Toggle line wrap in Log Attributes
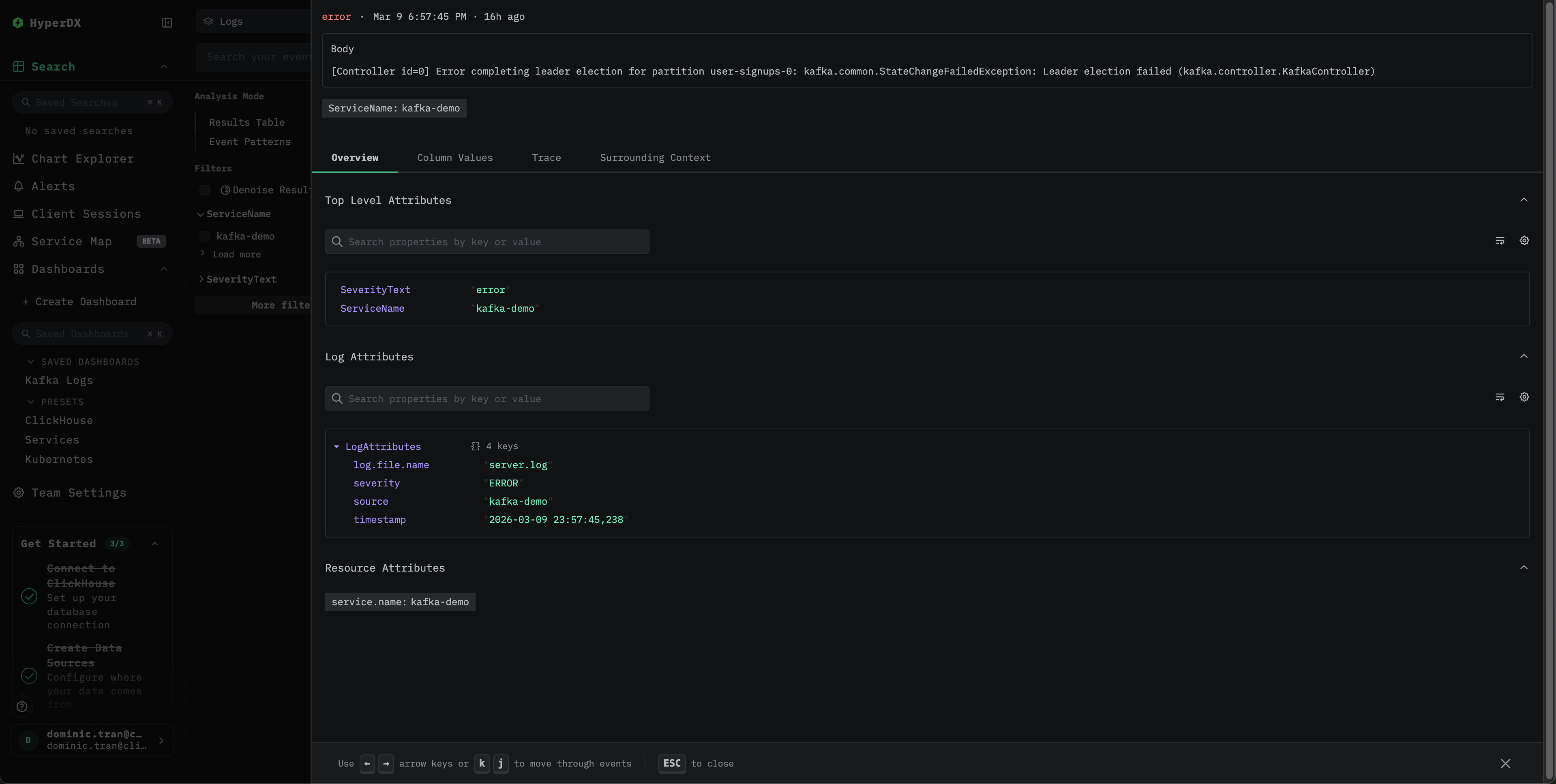This screenshot has height=784, width=1556. tap(1499, 397)
